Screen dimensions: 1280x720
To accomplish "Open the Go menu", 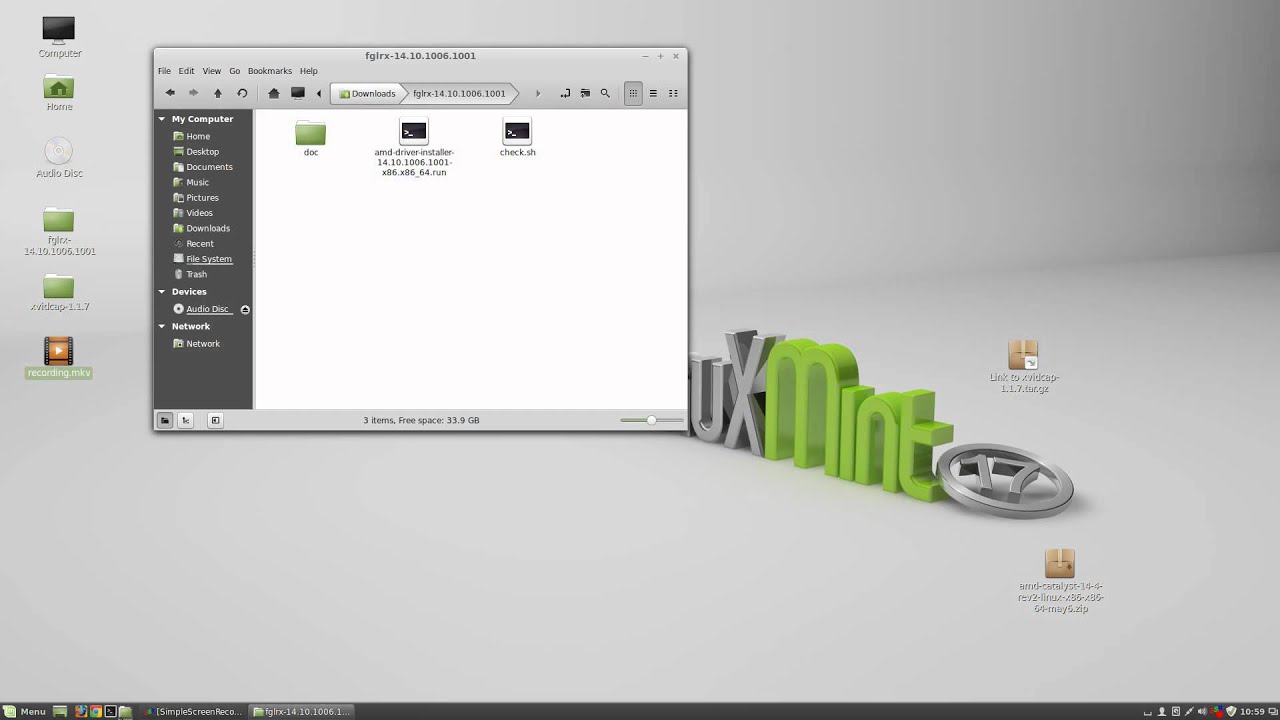I will (235, 71).
